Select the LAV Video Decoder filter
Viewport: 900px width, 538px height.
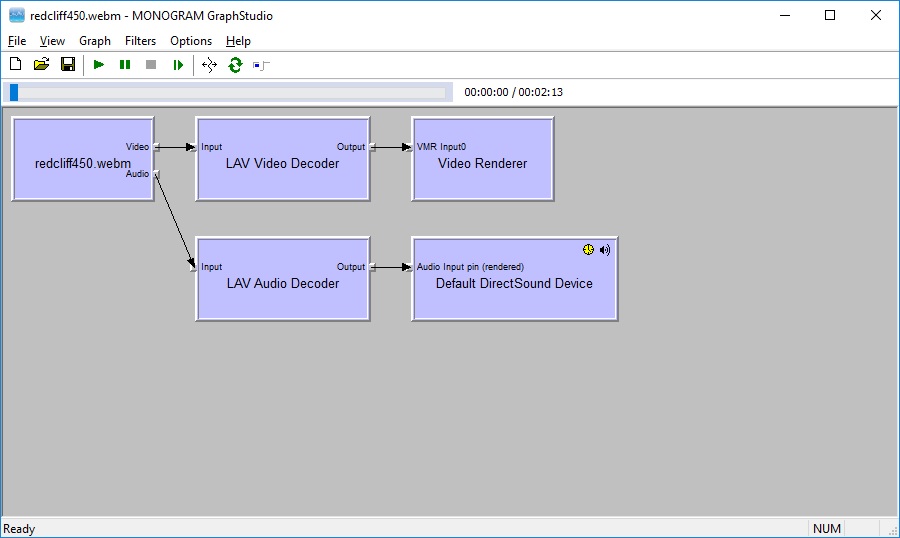[x=282, y=159]
